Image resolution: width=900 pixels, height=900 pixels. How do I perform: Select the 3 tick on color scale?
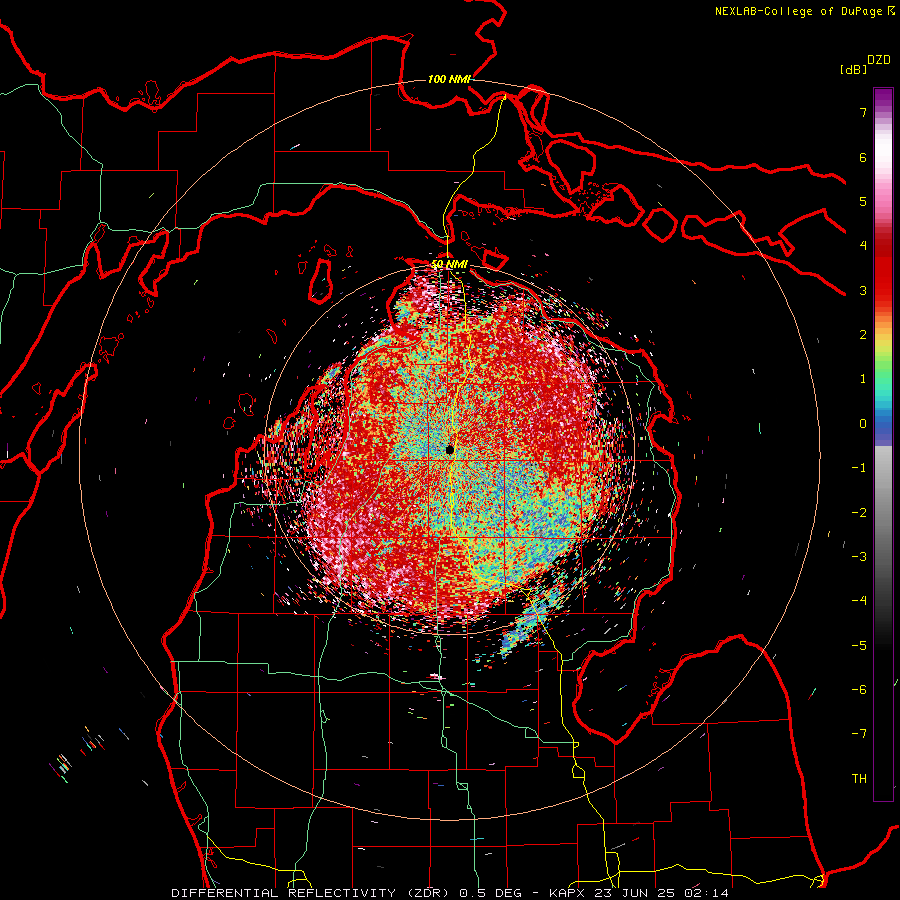coord(863,290)
